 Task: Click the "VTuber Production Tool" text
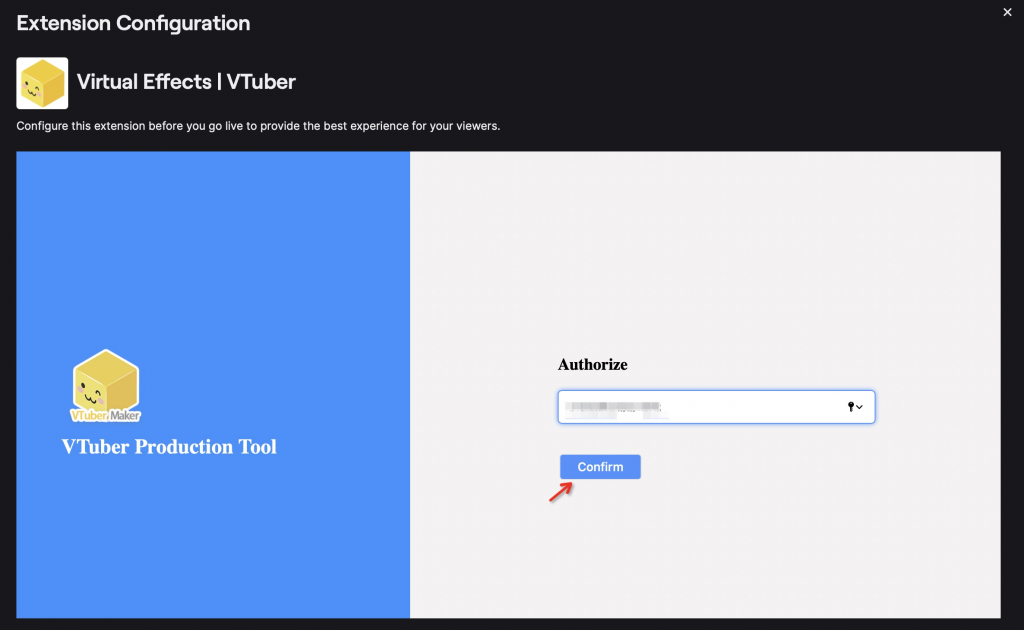point(169,447)
